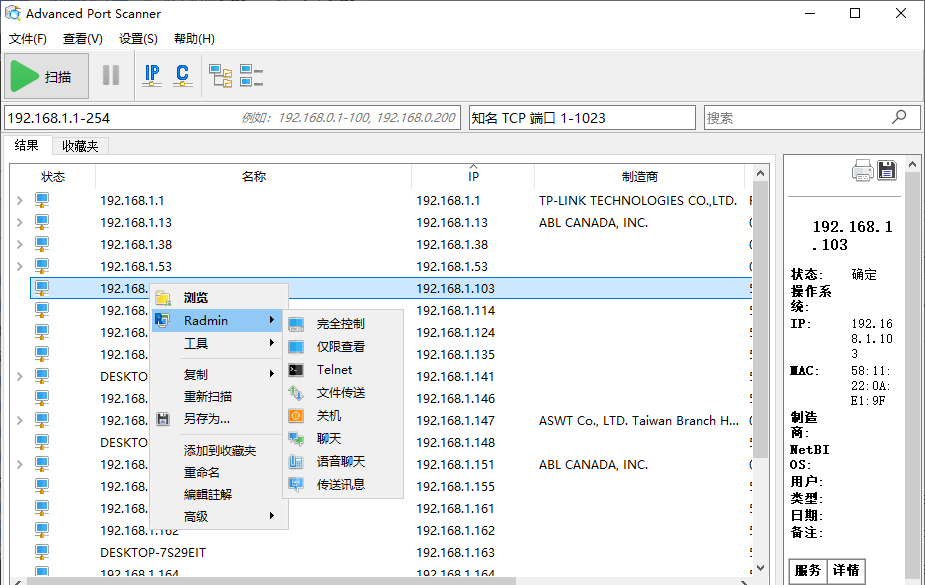Viewport: 925px width, 585px height.
Task: Pause the scan with the pause icon
Action: tap(111, 75)
